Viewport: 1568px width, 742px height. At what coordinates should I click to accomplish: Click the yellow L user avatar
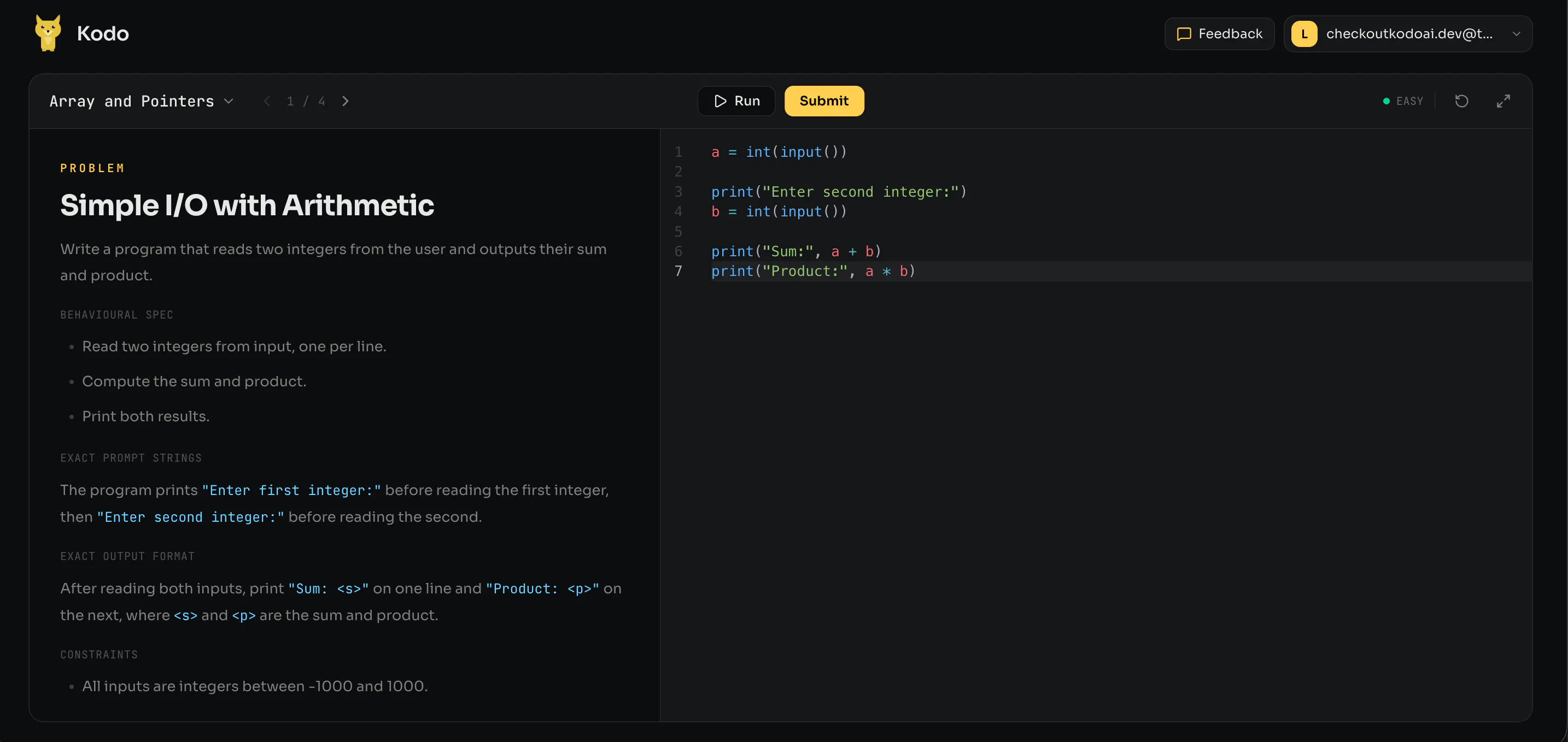click(x=1304, y=34)
